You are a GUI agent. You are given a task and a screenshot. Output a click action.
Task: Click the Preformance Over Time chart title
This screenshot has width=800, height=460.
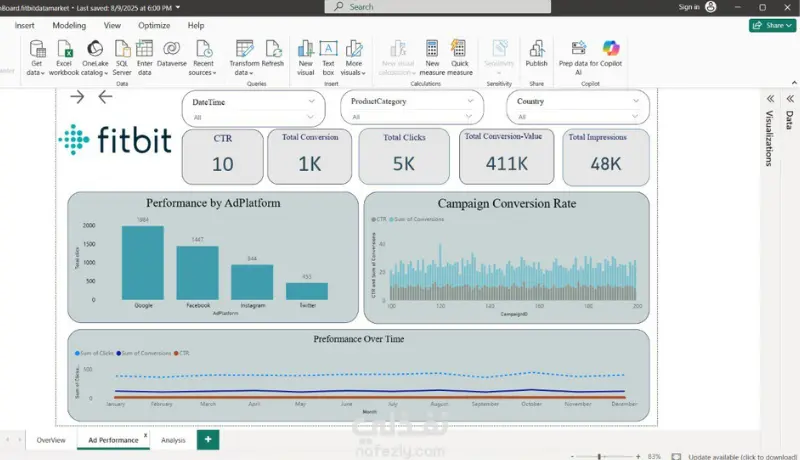pyautogui.click(x=359, y=339)
